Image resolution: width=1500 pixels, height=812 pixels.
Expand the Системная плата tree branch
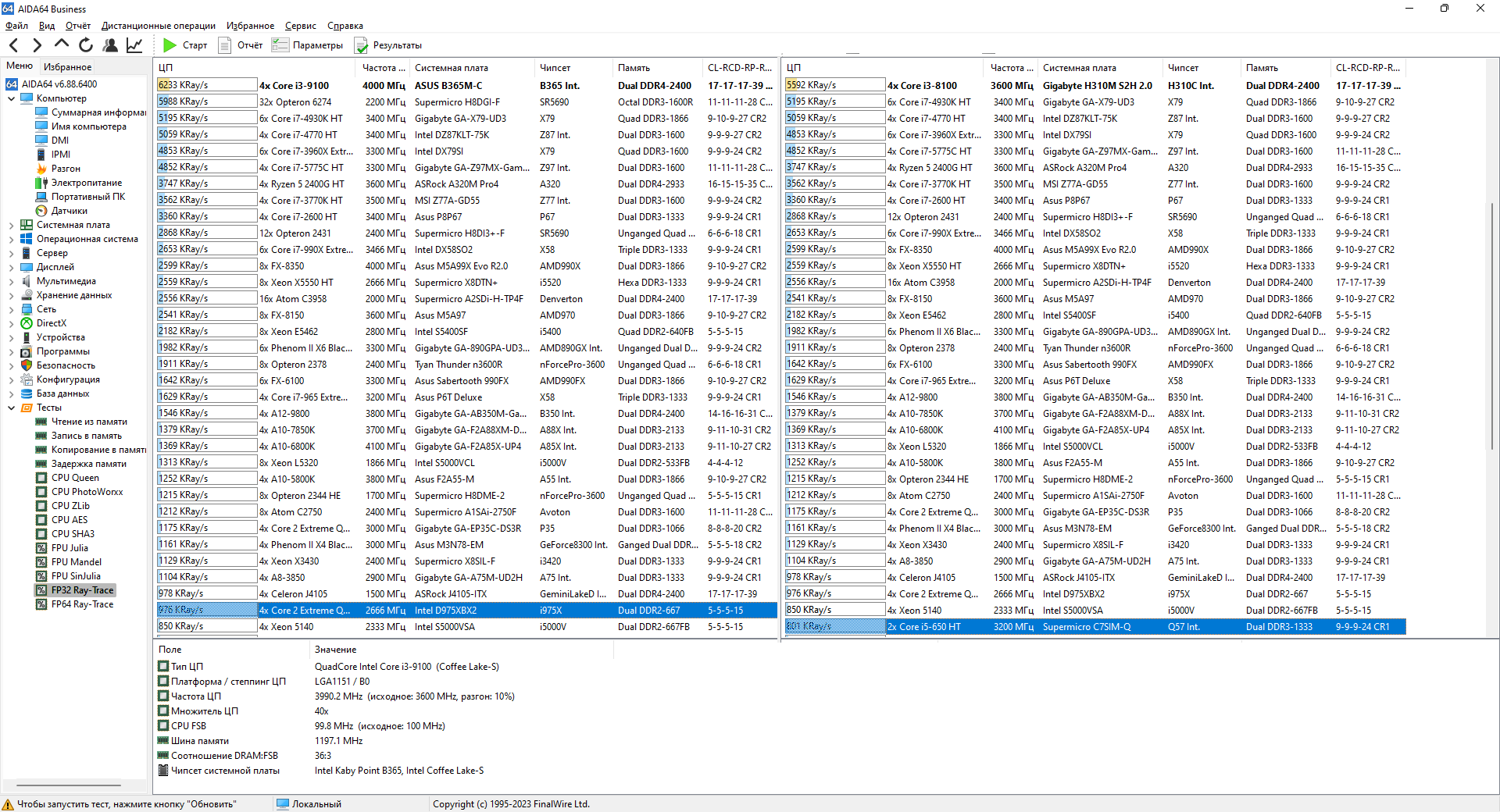click(11, 225)
